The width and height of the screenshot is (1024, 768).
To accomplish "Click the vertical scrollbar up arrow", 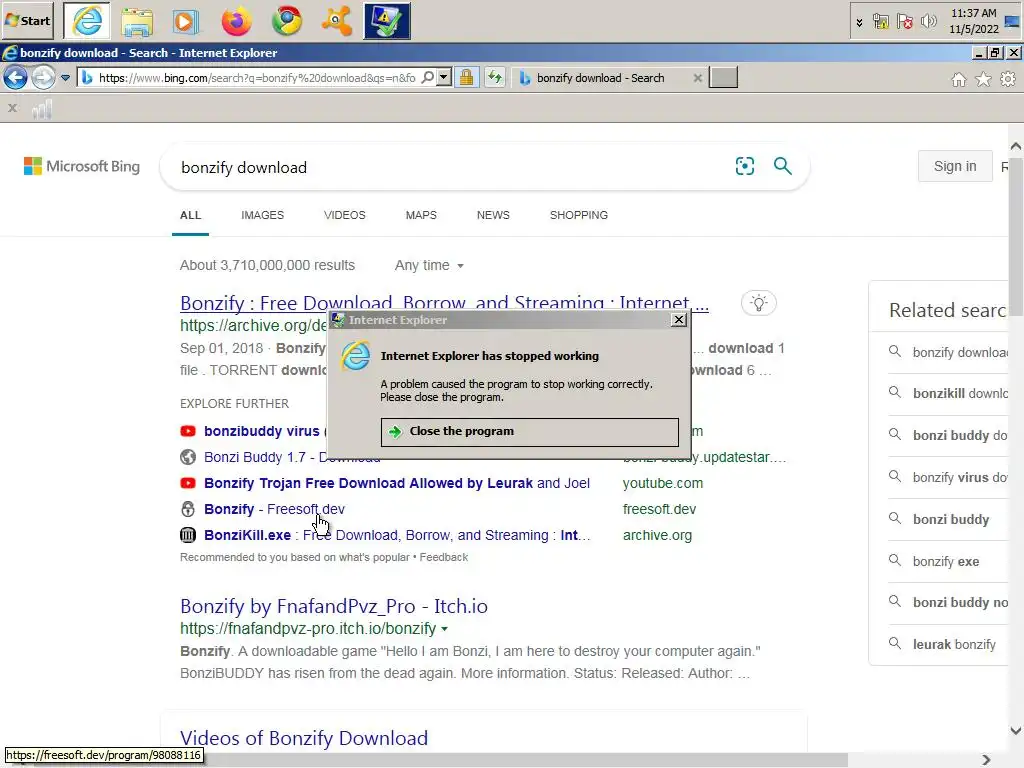I will (x=1016, y=146).
